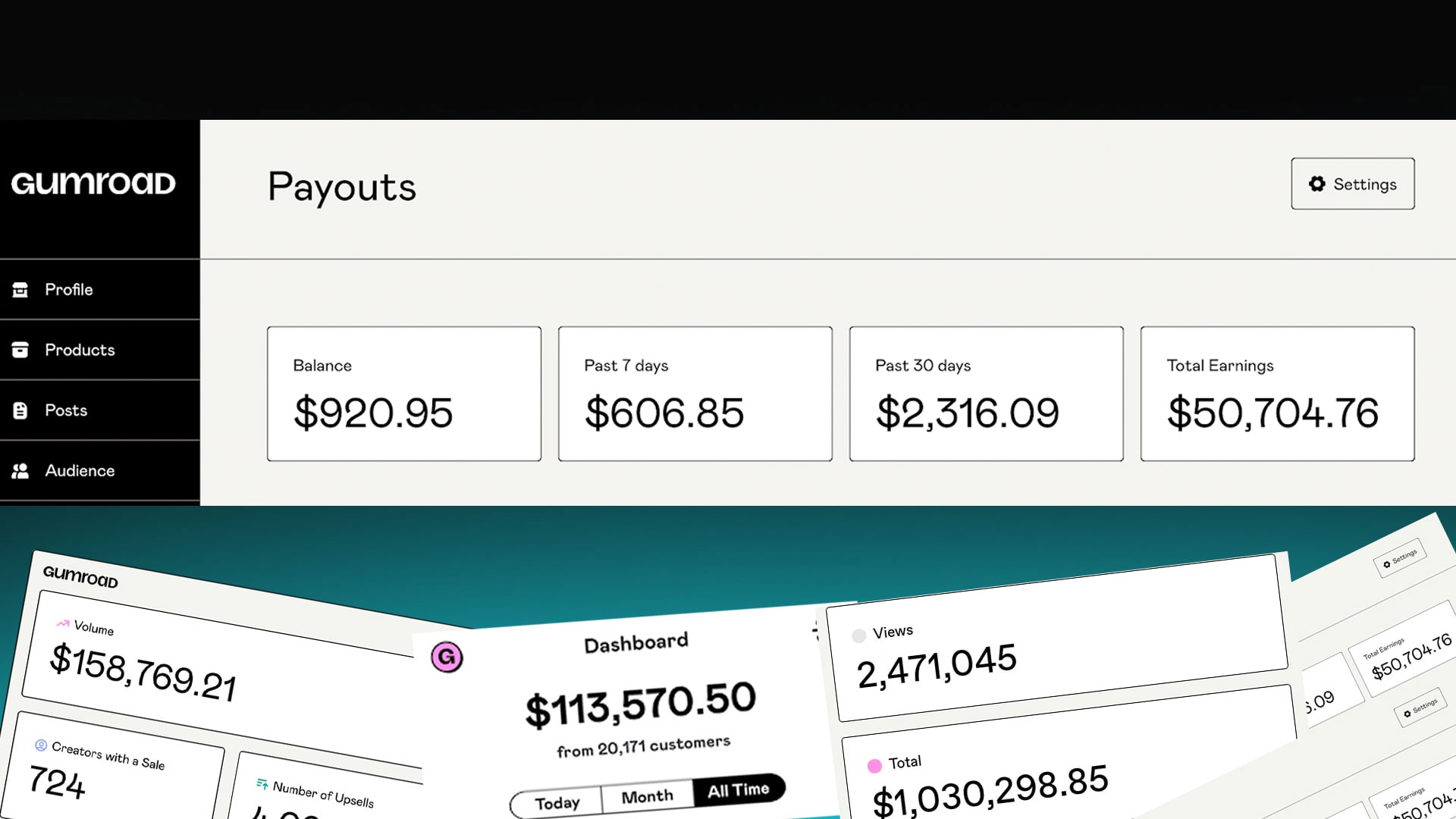Screen dimensions: 1456x819
Task: Open the Products menu item
Action: pos(80,350)
